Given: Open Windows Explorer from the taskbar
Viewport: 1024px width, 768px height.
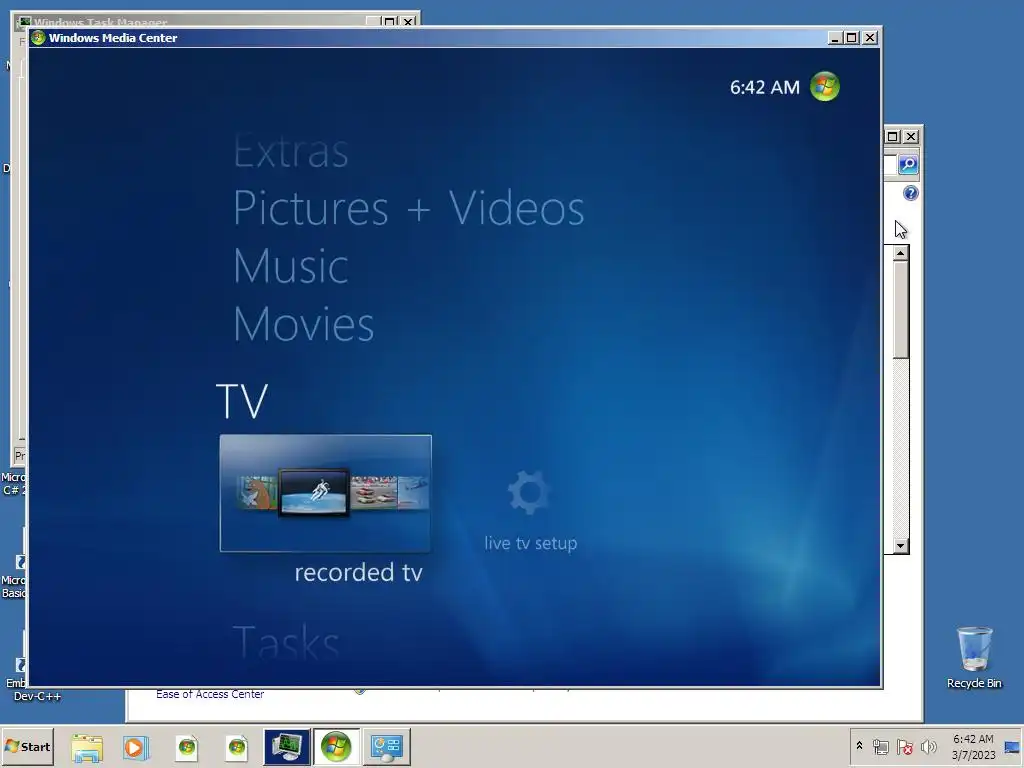Looking at the screenshot, I should click(x=87, y=747).
